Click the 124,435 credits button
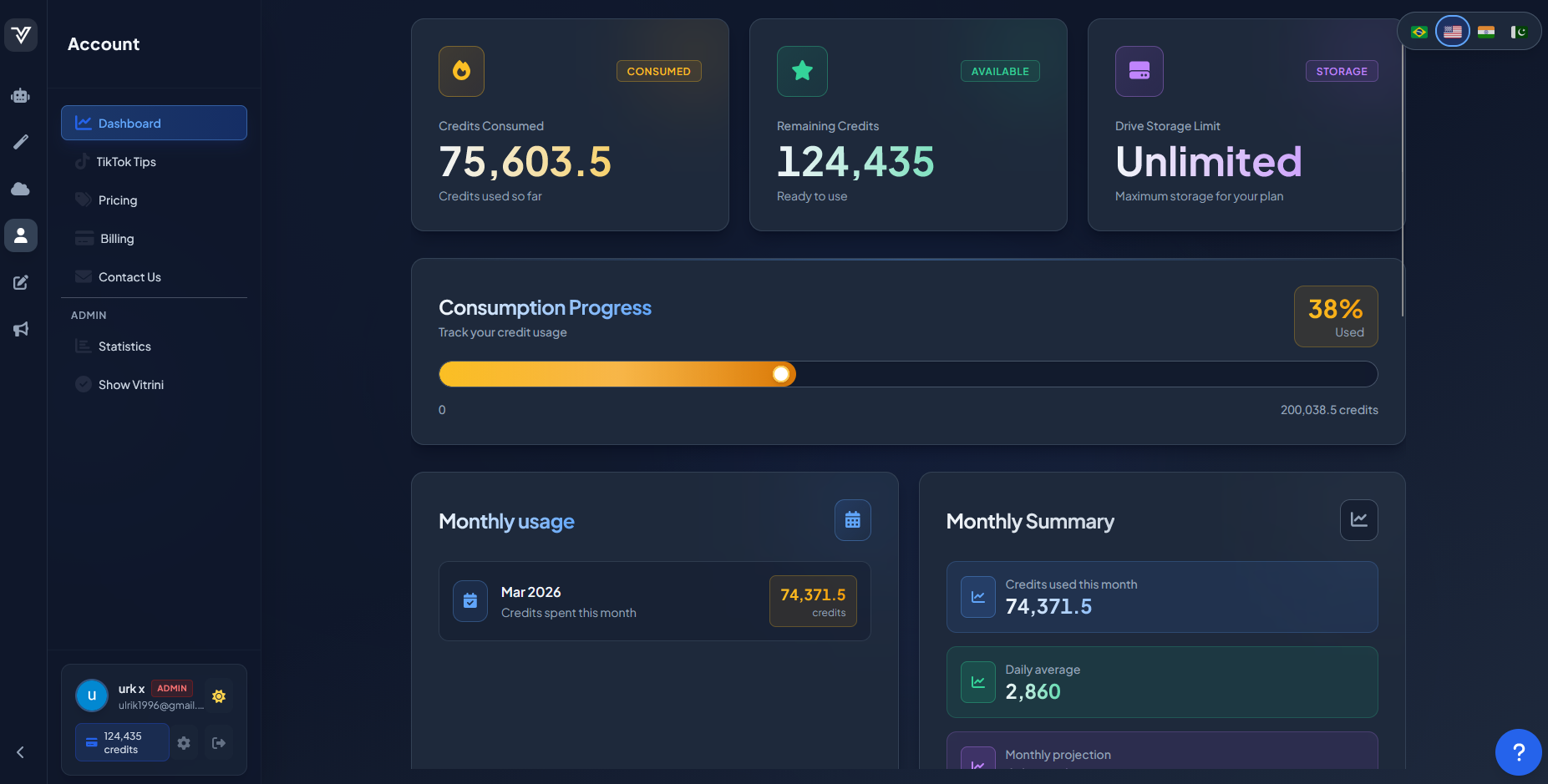Viewport: 1548px width, 784px height. [122, 742]
